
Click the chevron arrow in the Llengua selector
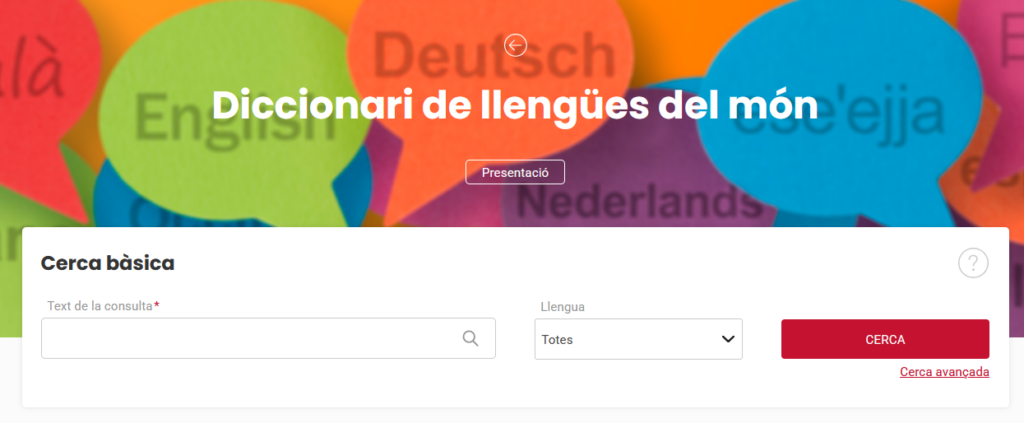click(728, 339)
